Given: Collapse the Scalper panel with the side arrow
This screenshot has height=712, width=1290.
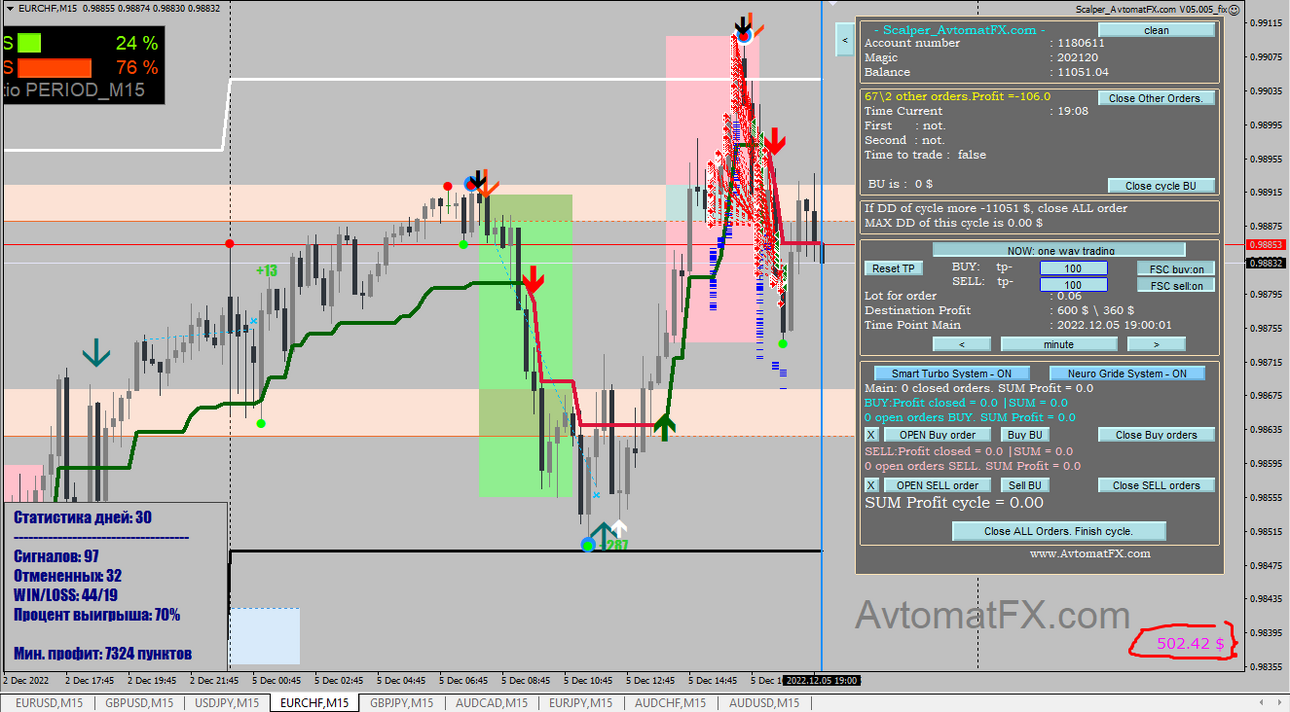Looking at the screenshot, I should 845,40.
